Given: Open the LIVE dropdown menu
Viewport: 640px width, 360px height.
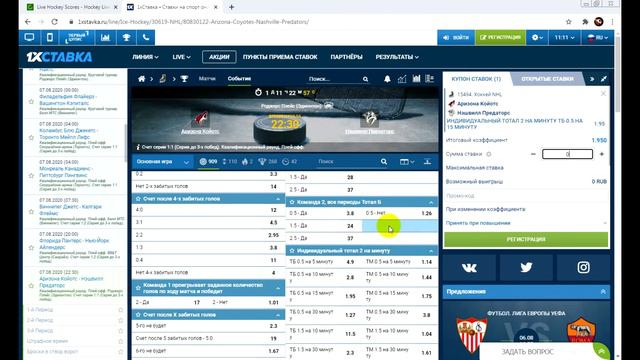Looking at the screenshot, I should coord(181,57).
